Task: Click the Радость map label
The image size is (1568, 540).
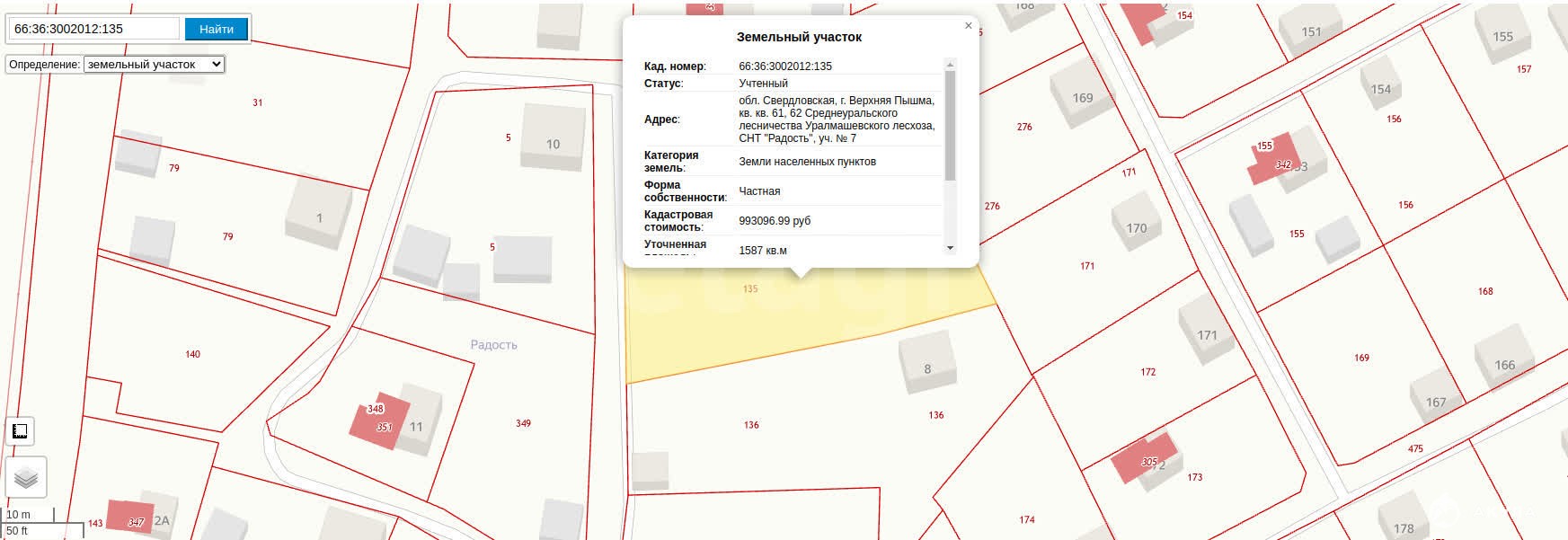Action: click(x=493, y=345)
